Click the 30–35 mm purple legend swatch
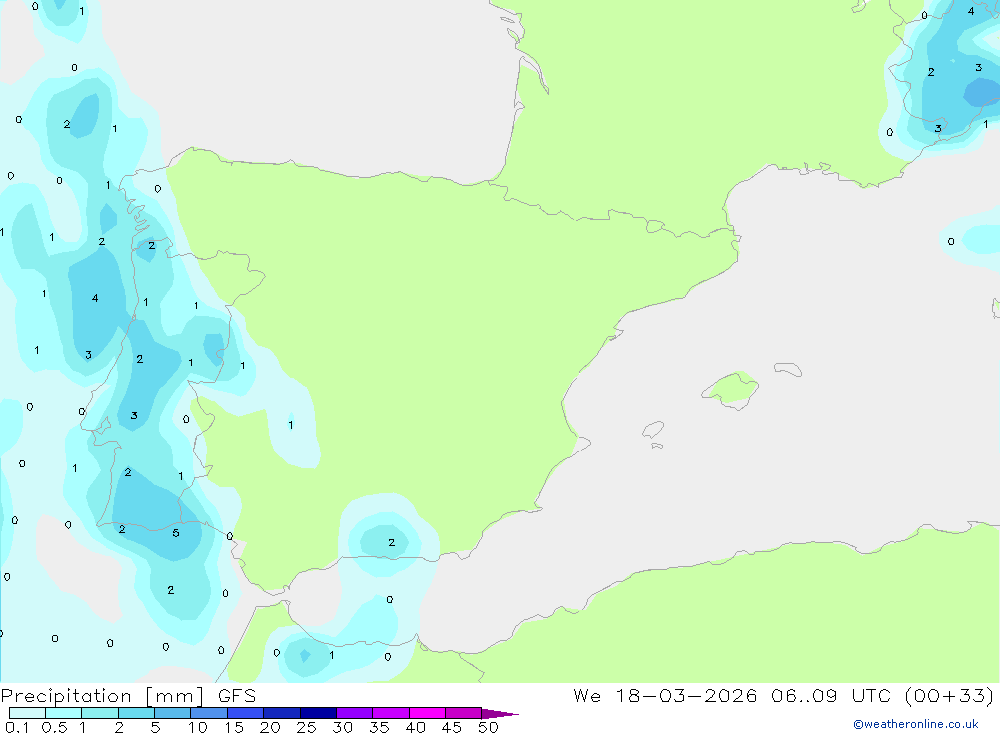Viewport: 1000px width, 733px height. coord(354,713)
